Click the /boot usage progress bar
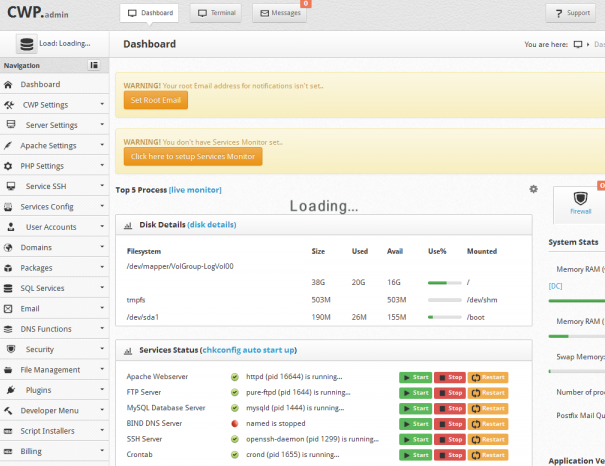Viewport: 605px width, 466px height. (x=444, y=317)
